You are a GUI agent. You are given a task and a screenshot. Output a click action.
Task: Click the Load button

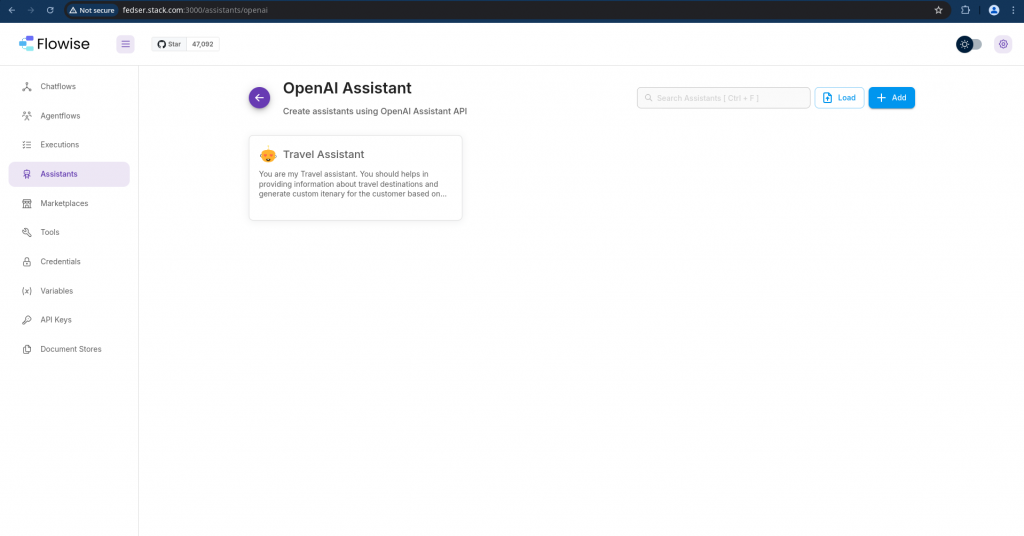click(839, 97)
